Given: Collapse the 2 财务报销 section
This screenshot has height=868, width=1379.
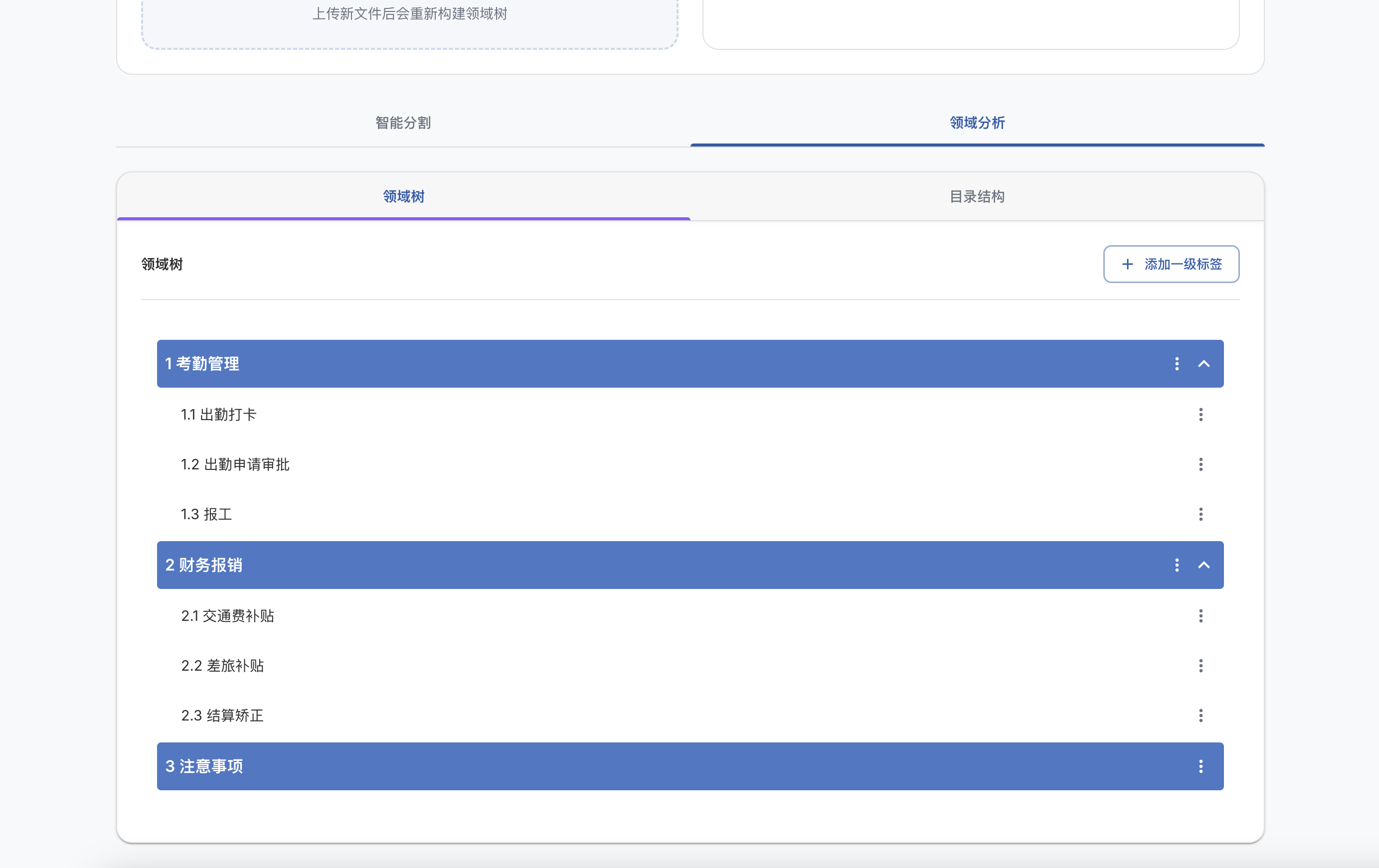Looking at the screenshot, I should (1204, 566).
